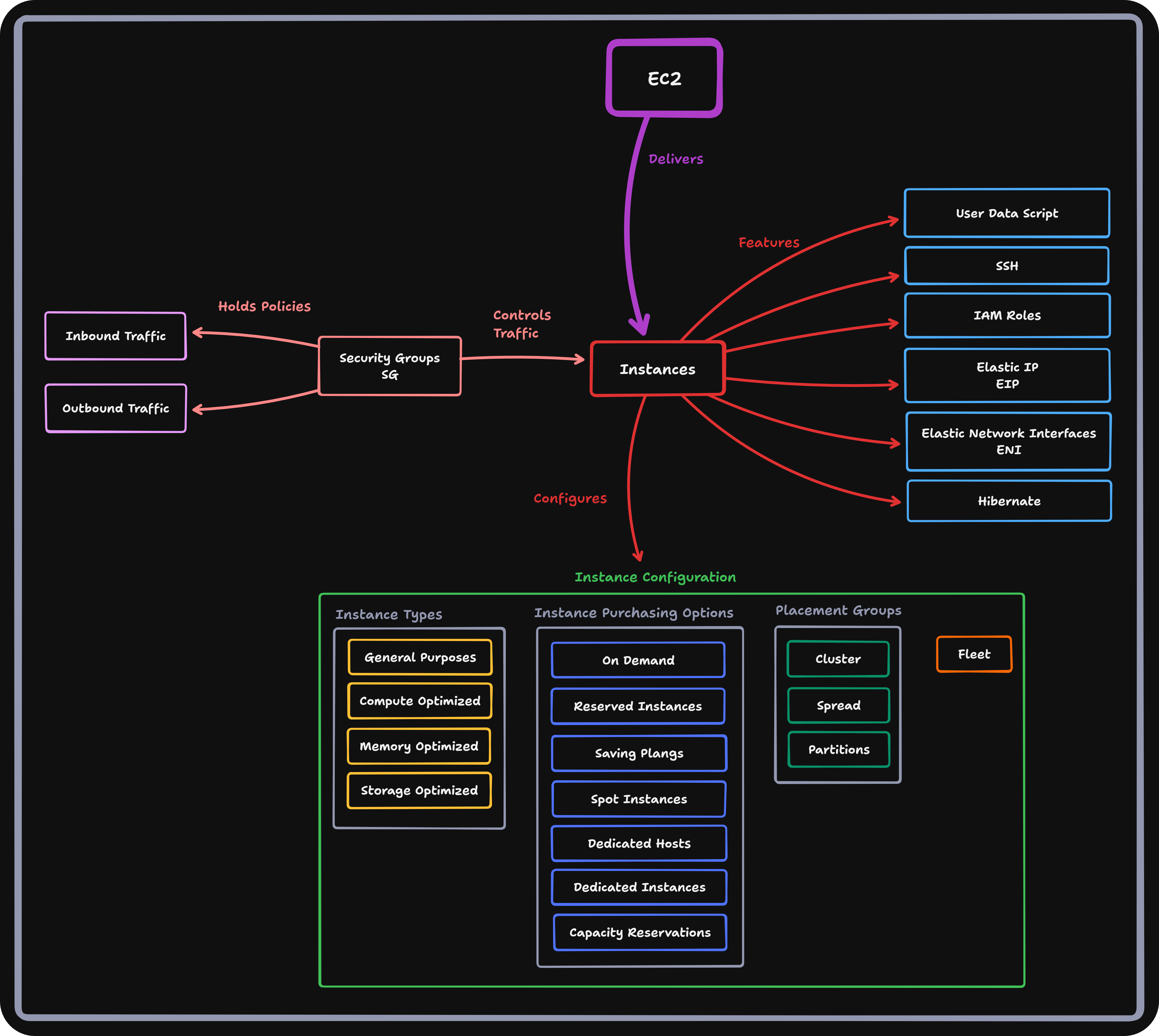The width and height of the screenshot is (1159, 1036).
Task: Select the Inbound Traffic box
Action: (x=116, y=336)
